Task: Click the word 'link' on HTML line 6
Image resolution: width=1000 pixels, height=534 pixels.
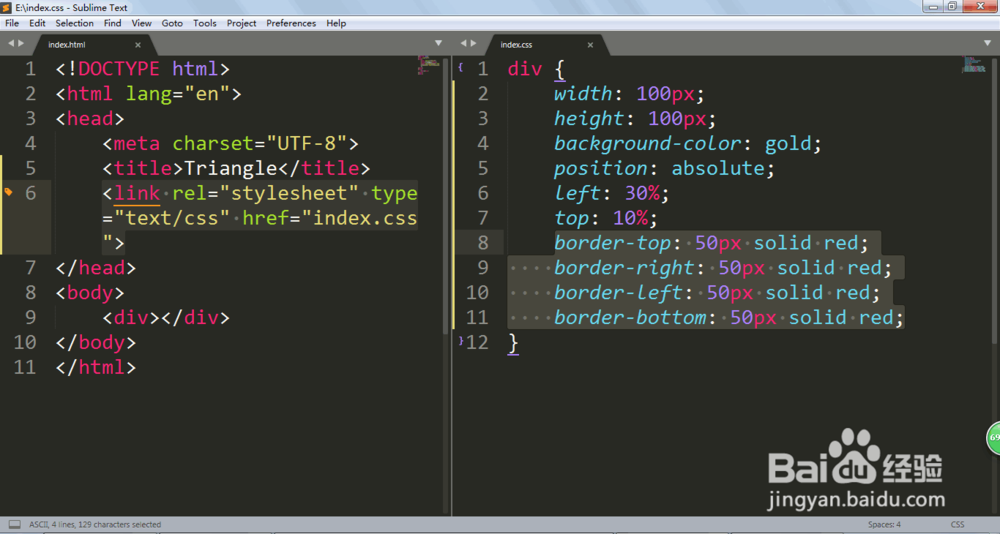Action: click(x=137, y=193)
